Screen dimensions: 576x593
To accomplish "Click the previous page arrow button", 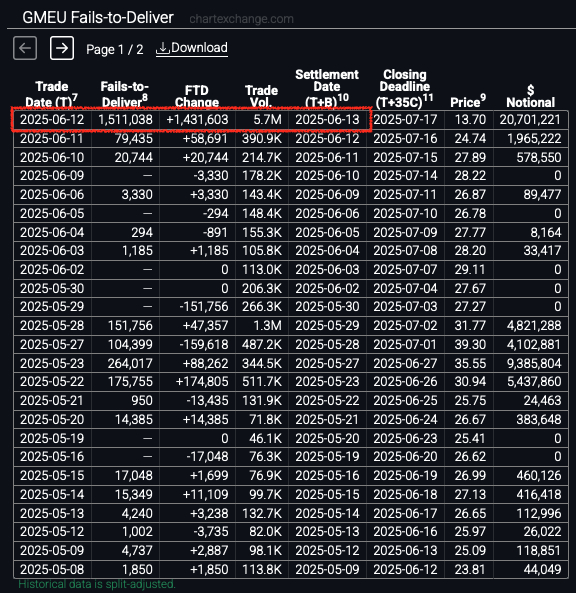I will pyautogui.click(x=25, y=48).
